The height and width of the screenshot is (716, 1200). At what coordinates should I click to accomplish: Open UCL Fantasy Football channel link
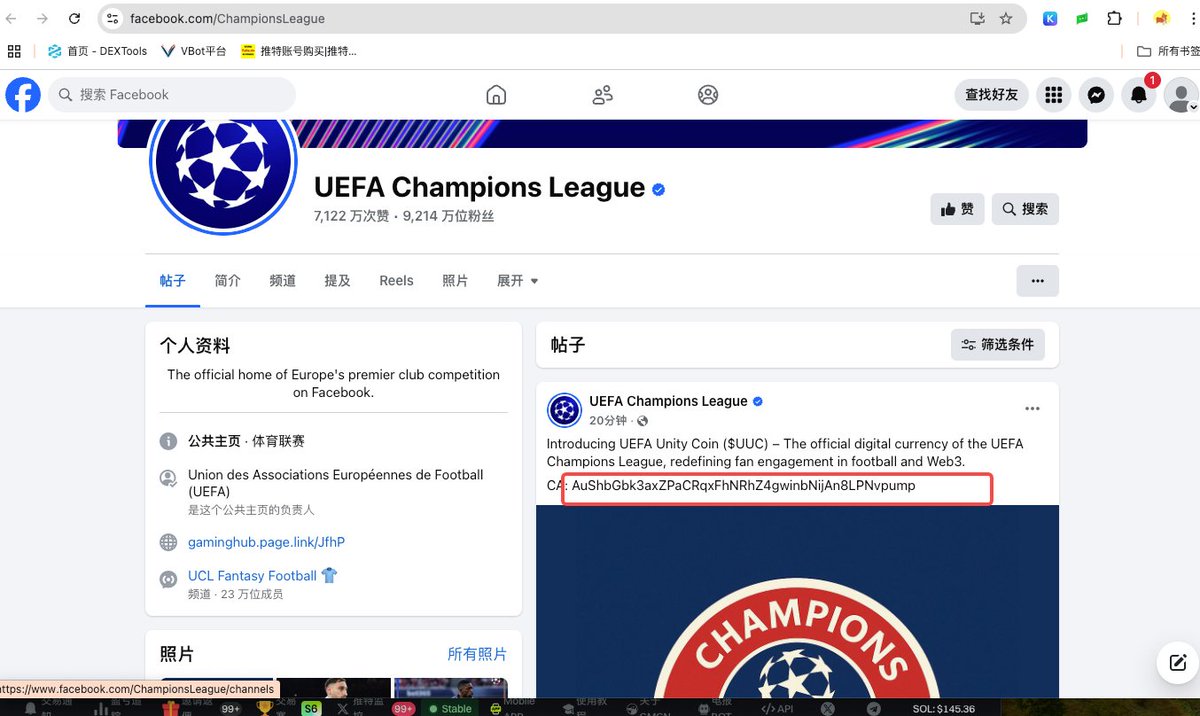click(x=263, y=576)
